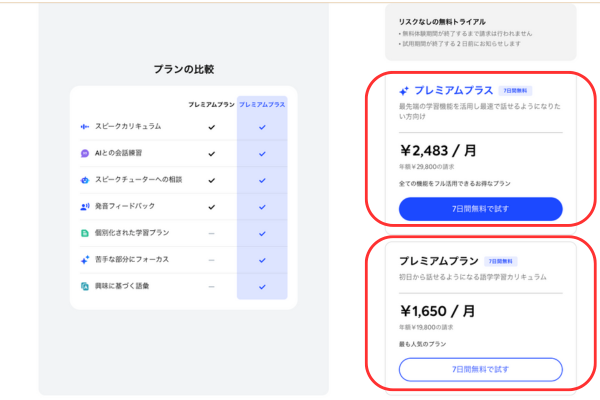Click the 興味に基づく語彙 icon
This screenshot has height=400, width=600.
(85, 286)
